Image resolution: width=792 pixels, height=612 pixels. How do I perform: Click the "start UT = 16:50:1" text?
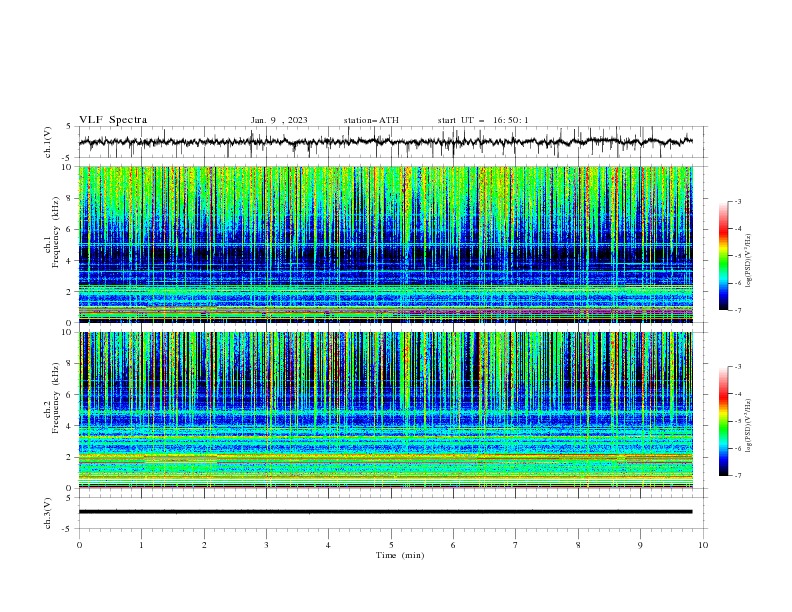pos(483,120)
